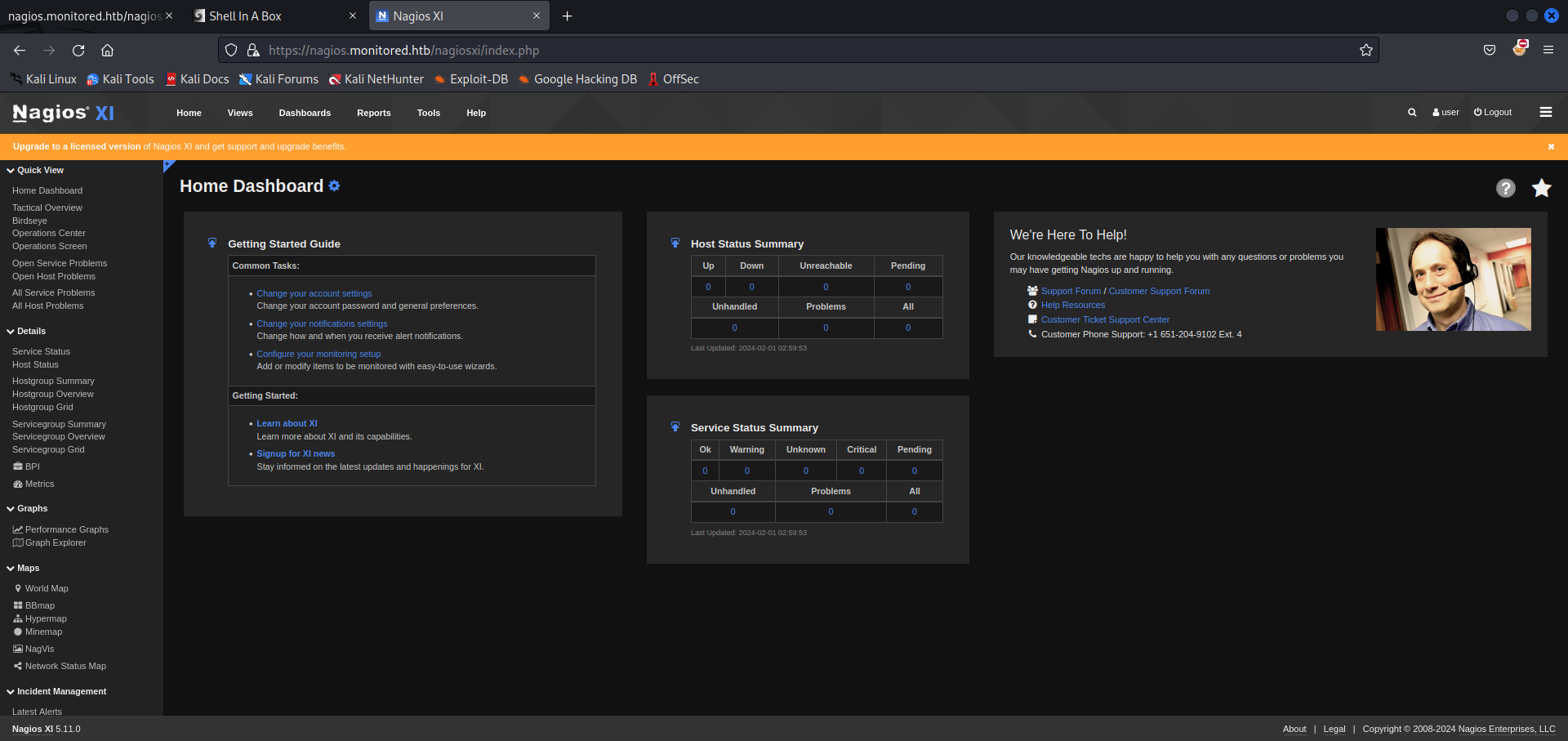The image size is (1568, 741).
Task: Click the Host Status Summary pin icon
Action: [x=675, y=243]
